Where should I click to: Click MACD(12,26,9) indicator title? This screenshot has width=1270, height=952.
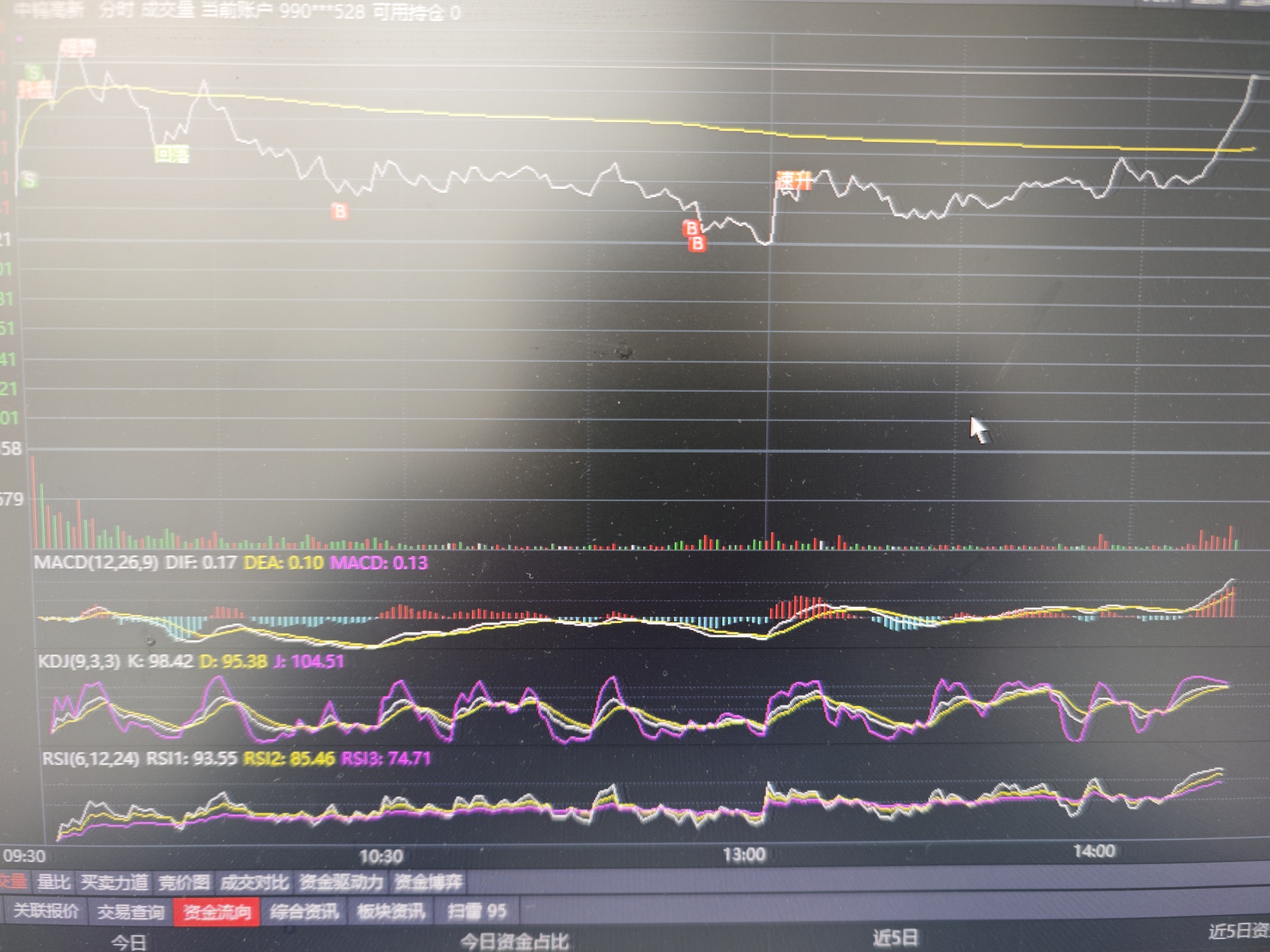click(x=95, y=563)
